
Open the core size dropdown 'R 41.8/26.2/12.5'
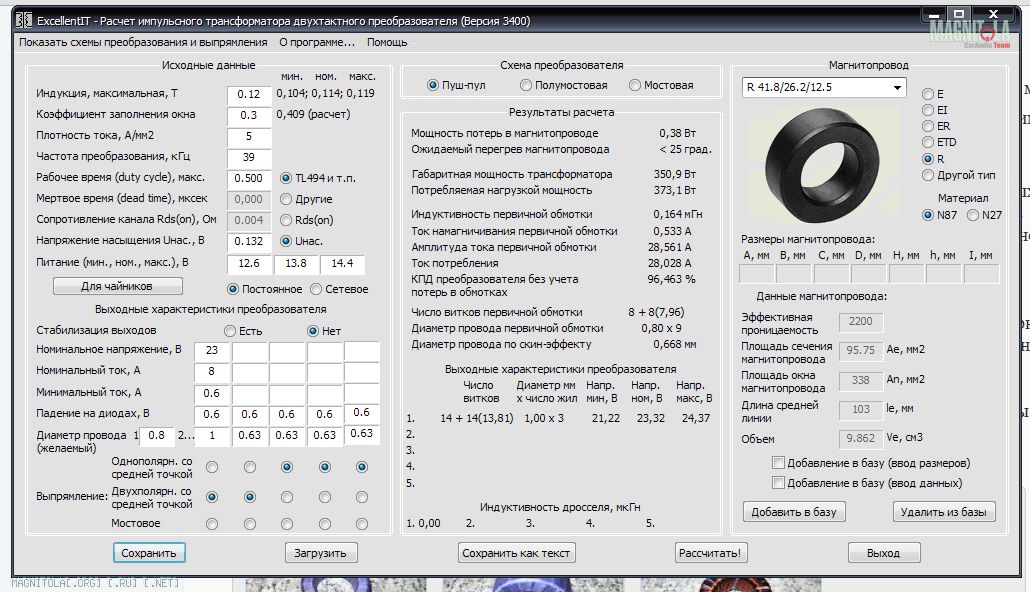824,87
